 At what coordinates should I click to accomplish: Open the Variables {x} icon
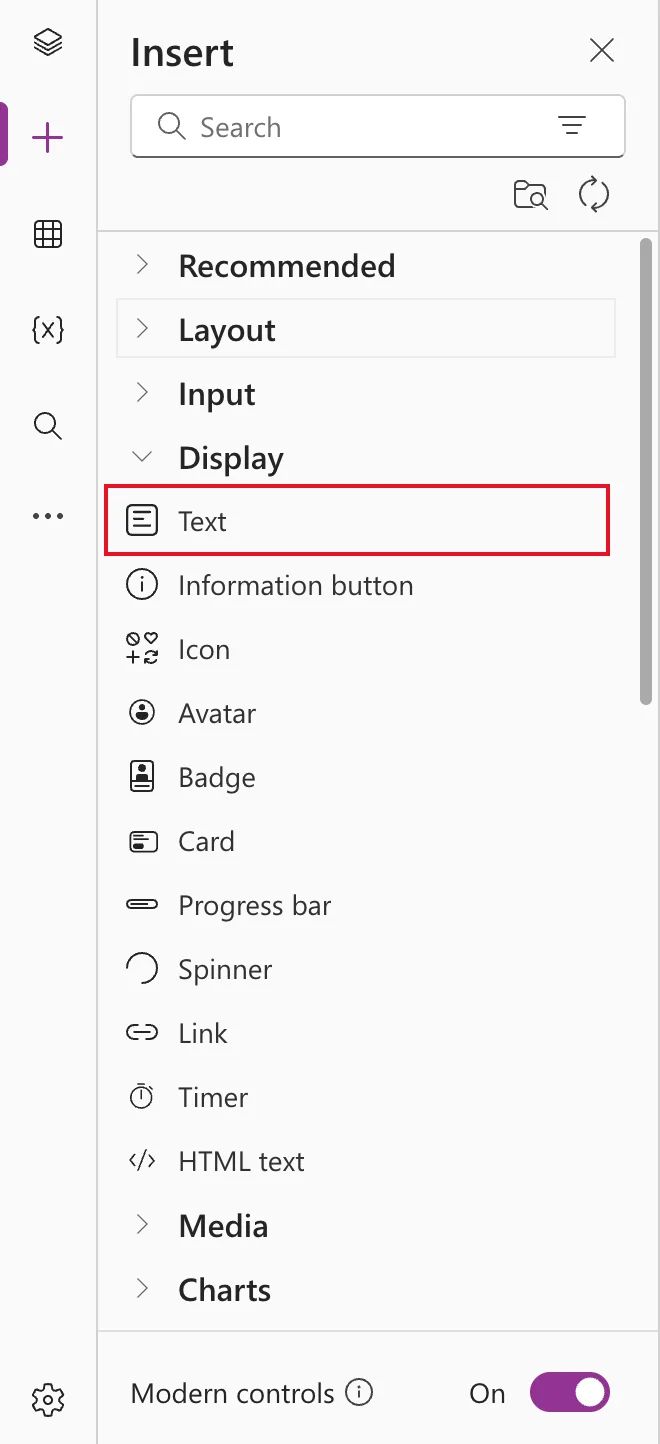click(48, 330)
